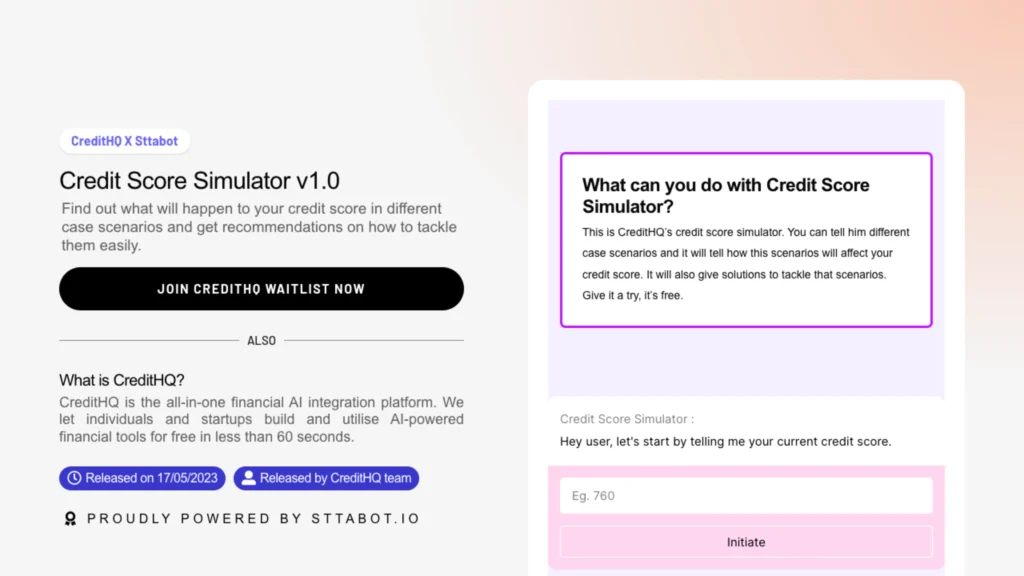Click the Released on 17/05/2023 text
Image resolution: width=1024 pixels, height=576 pixels.
[152, 478]
